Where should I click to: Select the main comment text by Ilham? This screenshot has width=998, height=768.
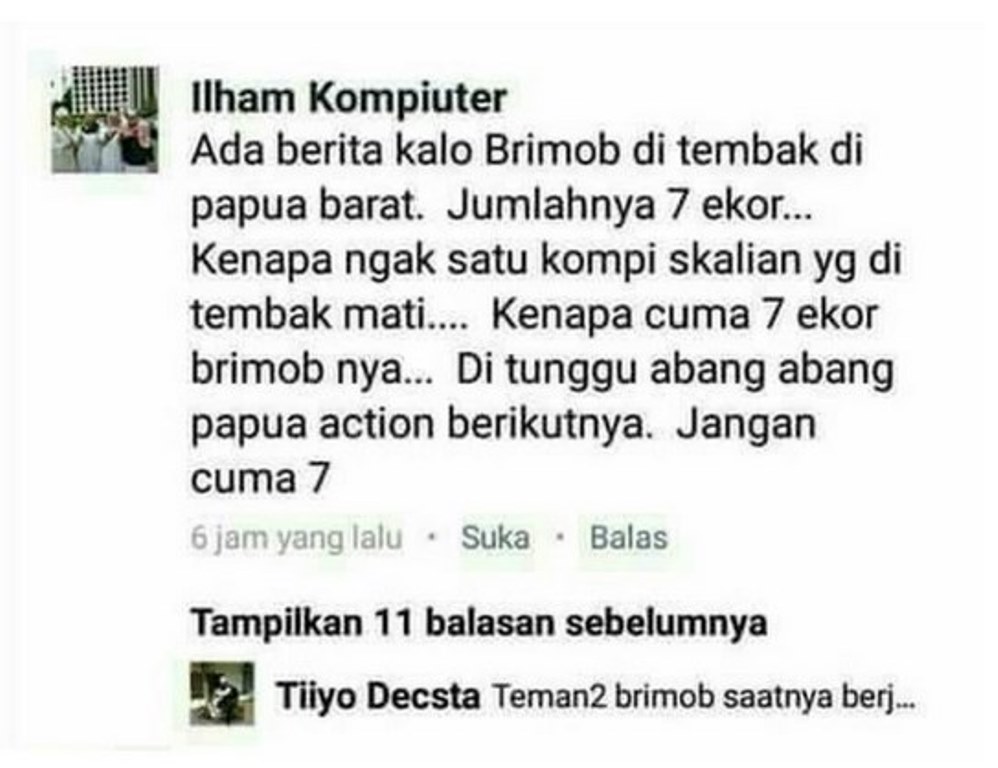546,314
